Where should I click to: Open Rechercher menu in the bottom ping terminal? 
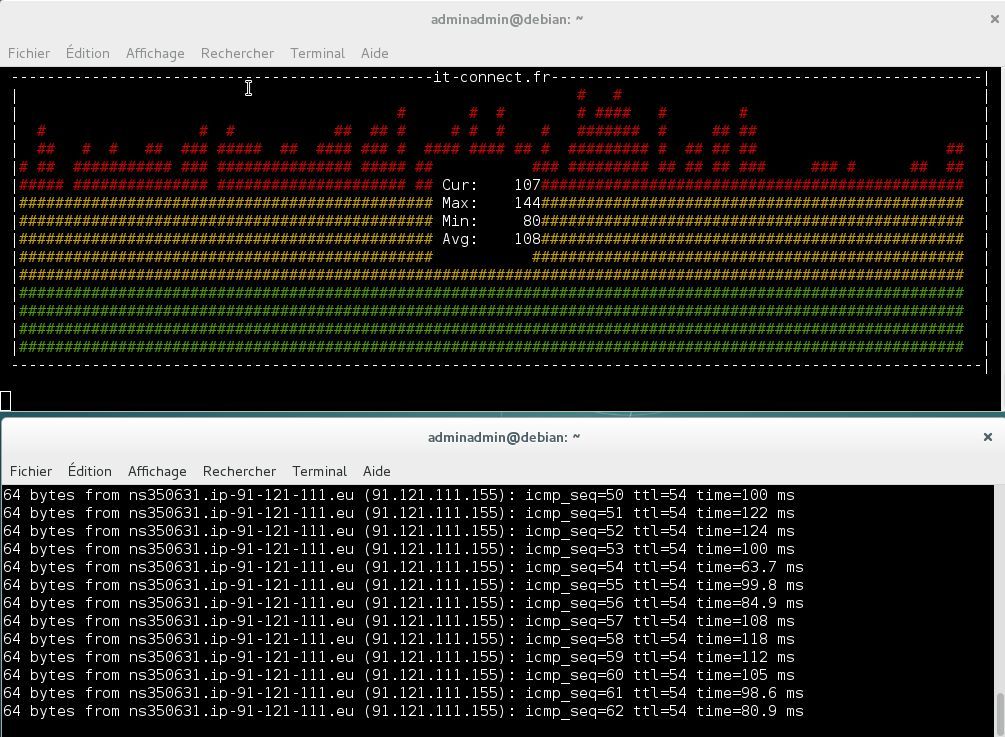point(239,471)
